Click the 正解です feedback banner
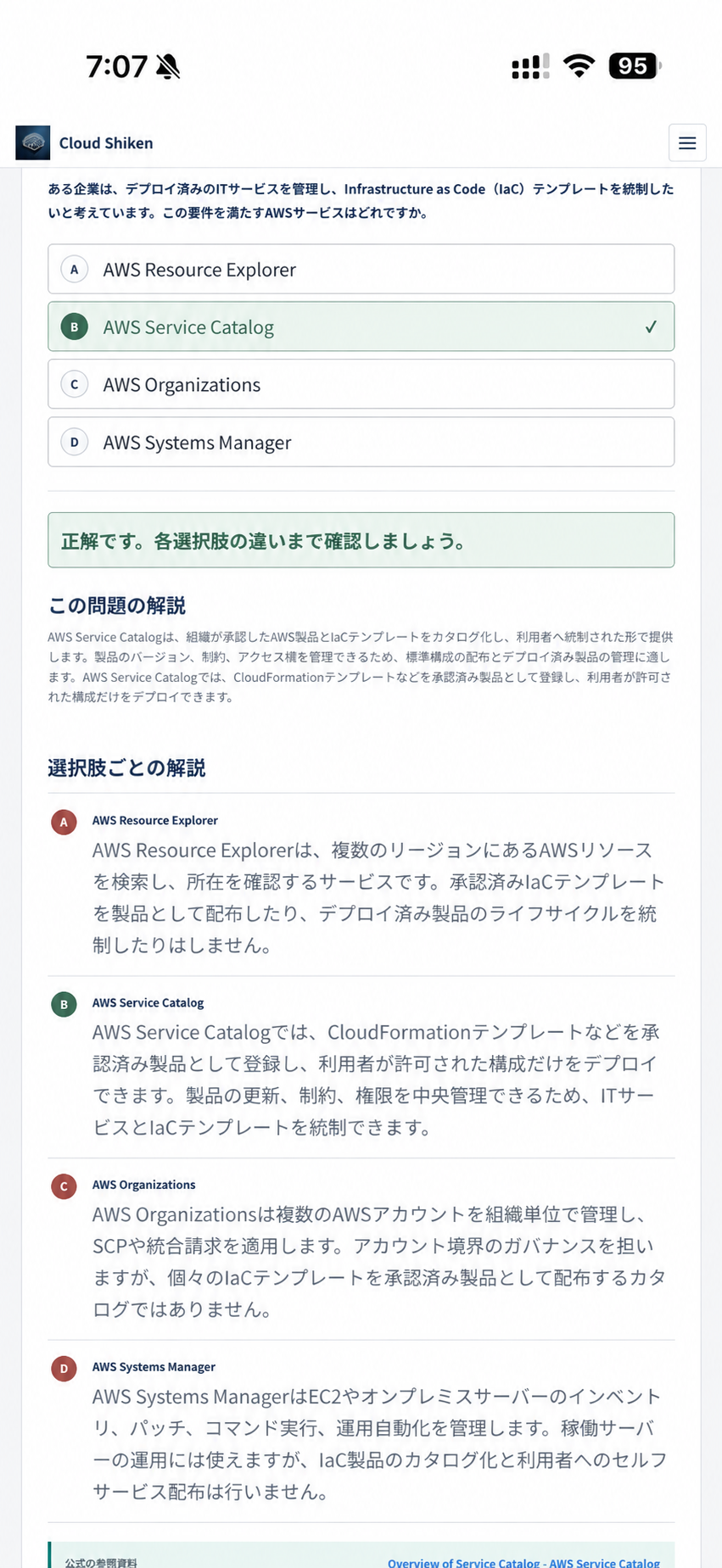Viewport: 722px width, 1568px height. 361,540
